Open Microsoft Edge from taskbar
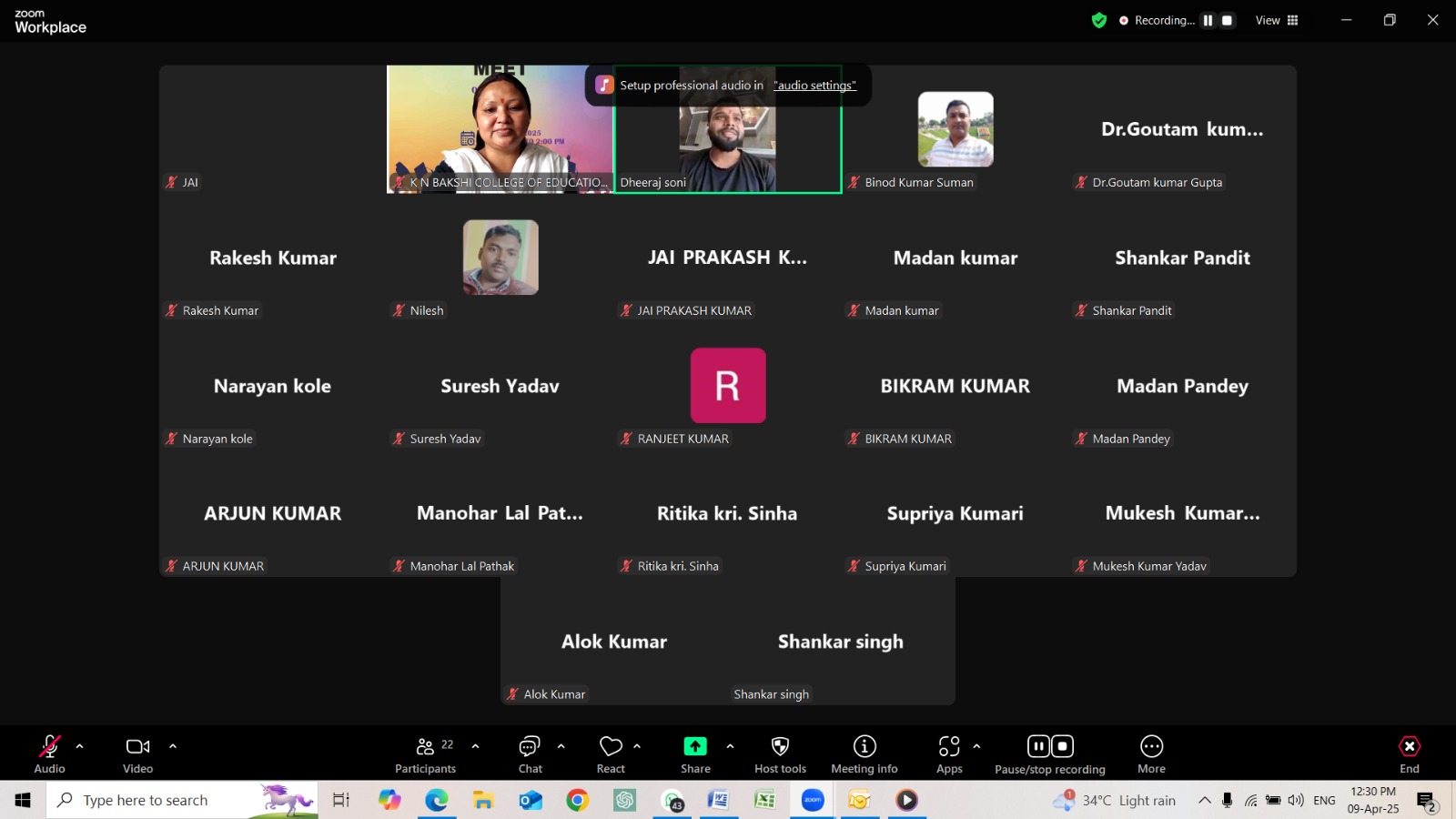1456x819 pixels. (437, 800)
